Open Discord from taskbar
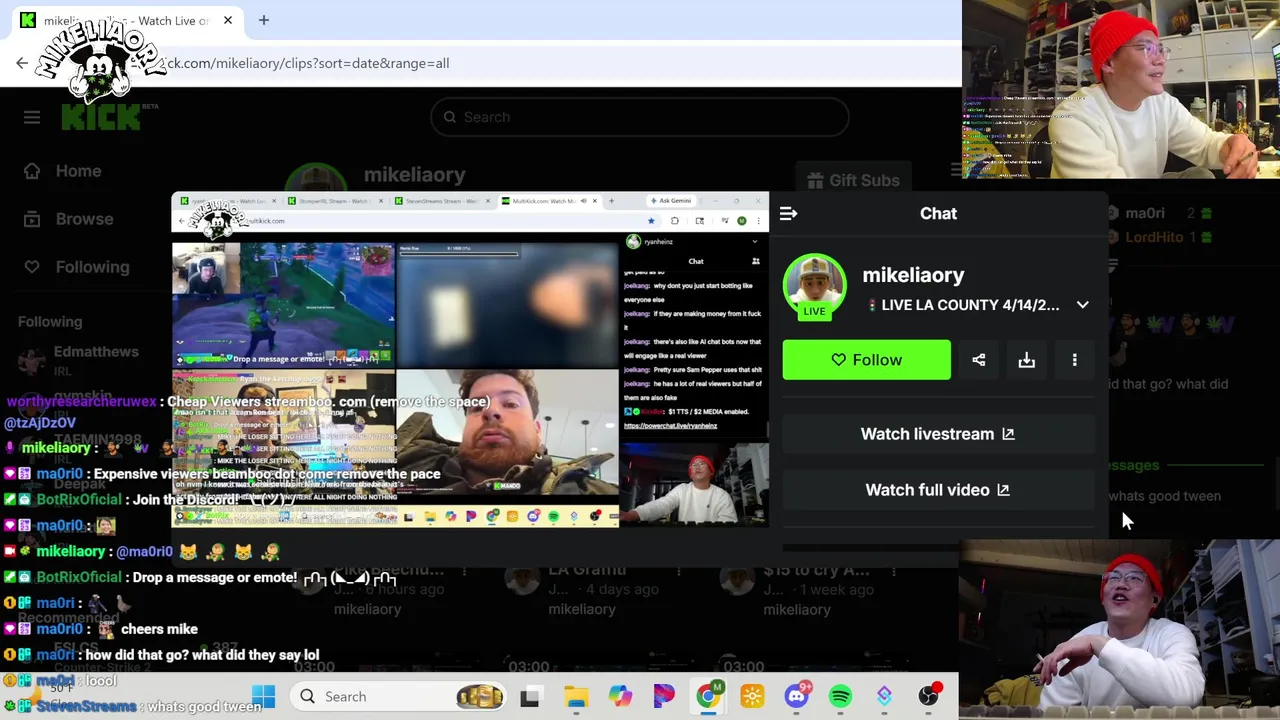The height and width of the screenshot is (720, 1280). pyautogui.click(x=797, y=696)
